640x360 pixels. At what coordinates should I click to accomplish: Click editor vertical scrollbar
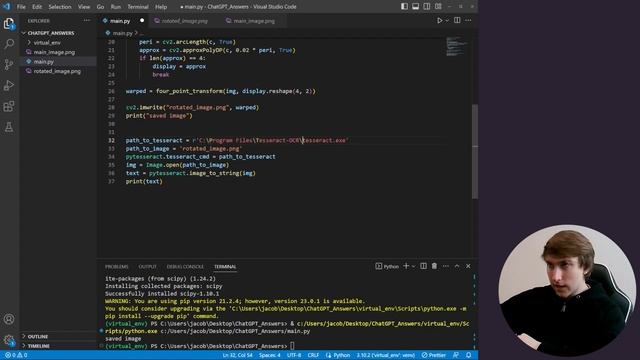point(475,151)
